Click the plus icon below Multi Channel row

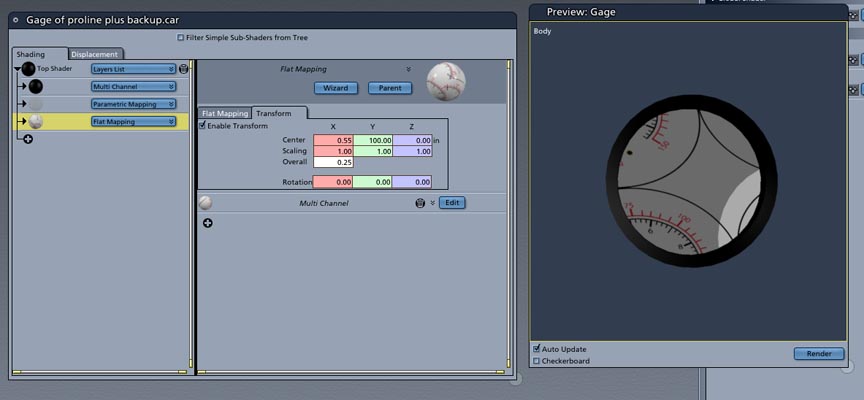[207, 222]
